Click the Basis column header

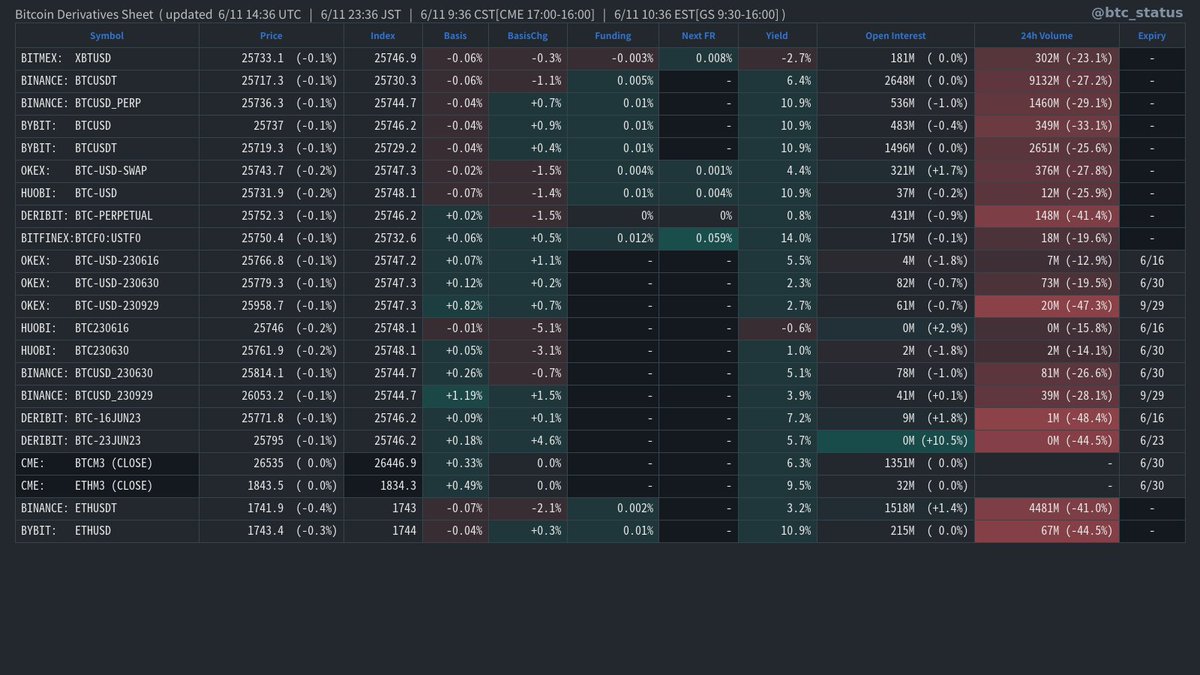pos(455,36)
